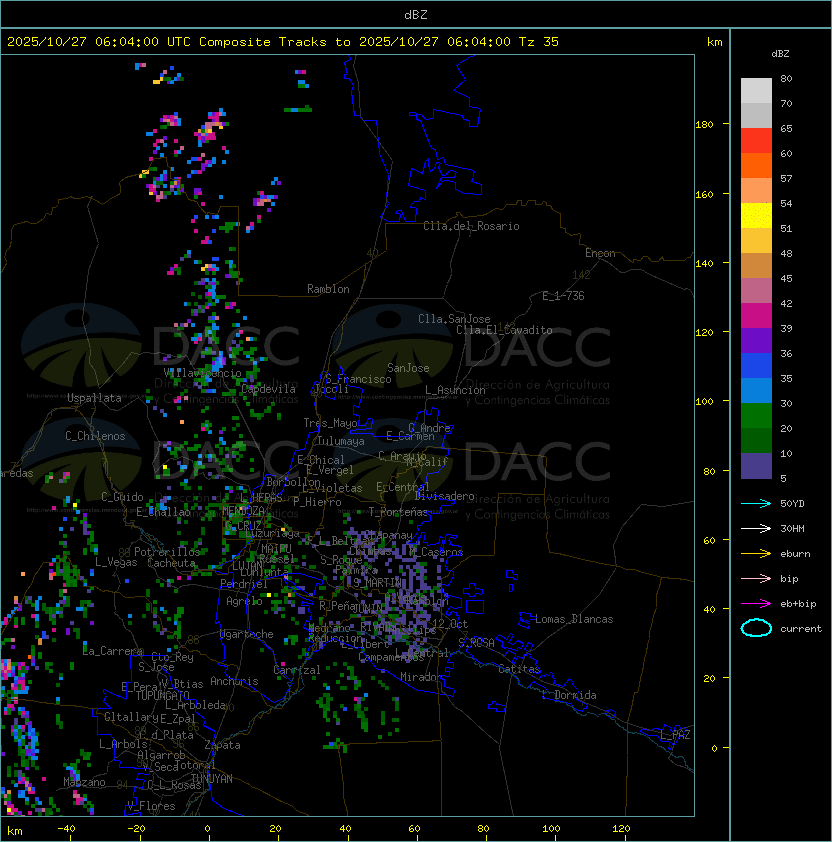This screenshot has width=832, height=842.
Task: Click the cyan 50YD arrow icon
Action: coord(756,503)
